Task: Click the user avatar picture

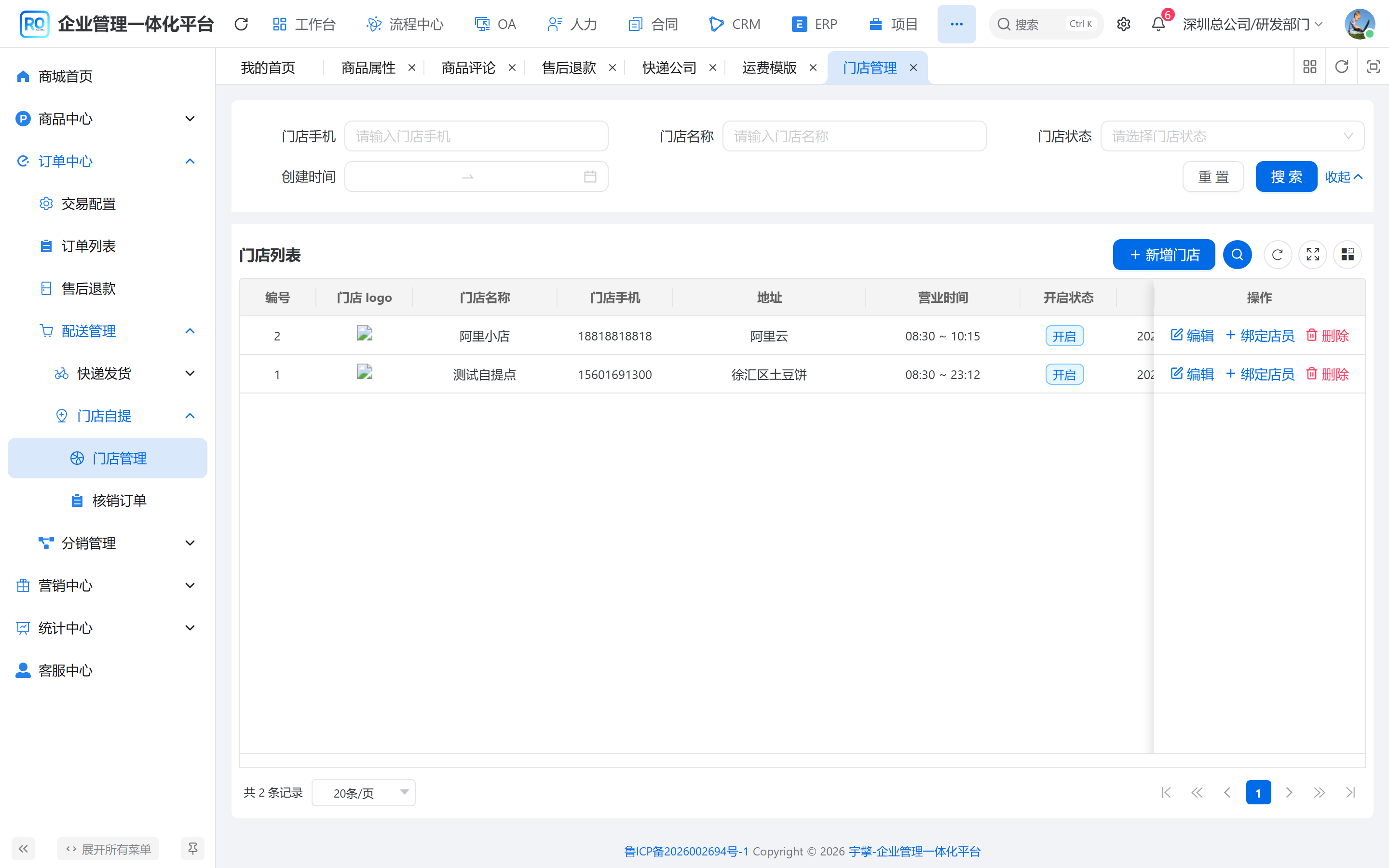Action: click(1359, 24)
